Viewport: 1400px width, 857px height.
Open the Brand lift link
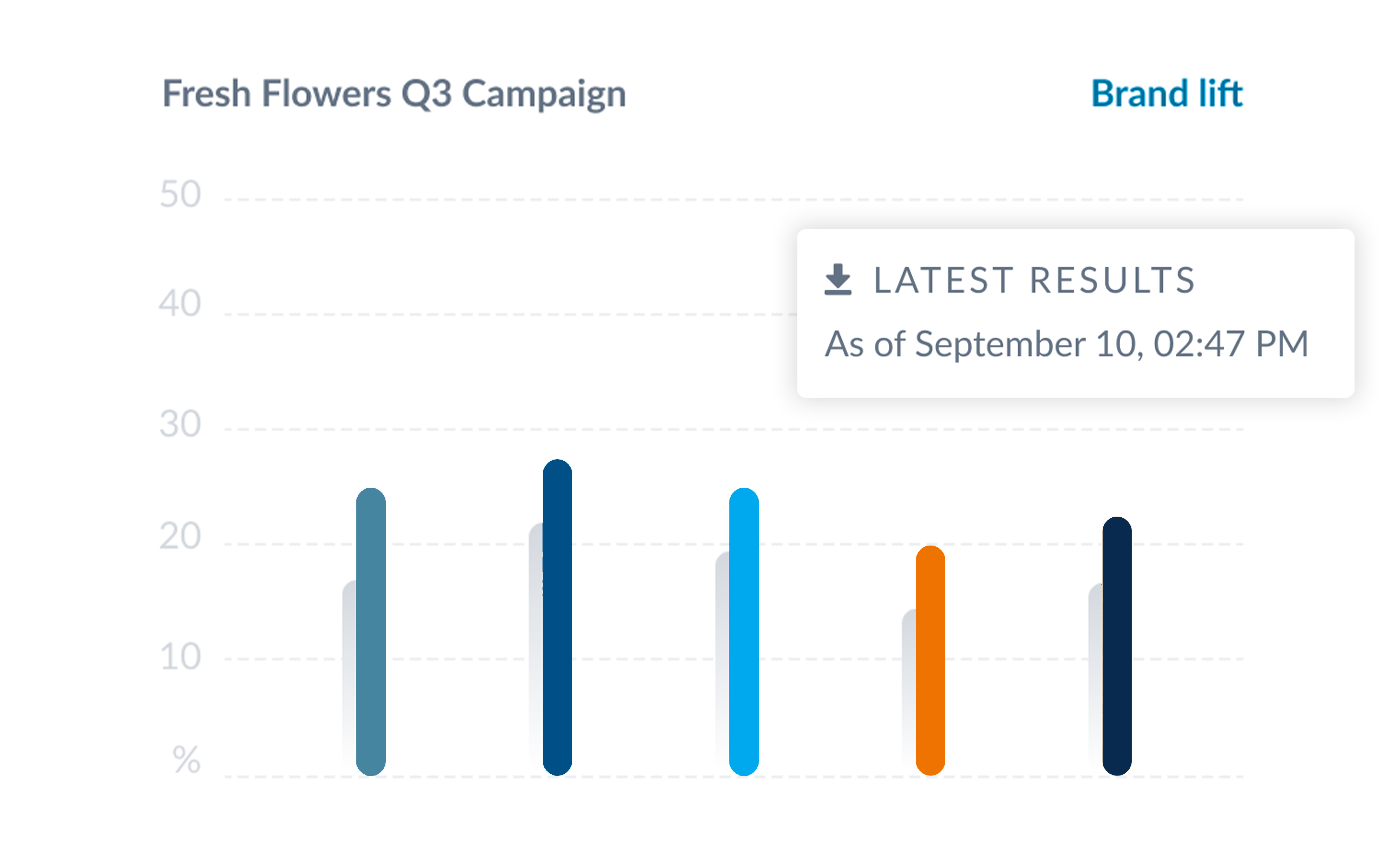click(1167, 93)
